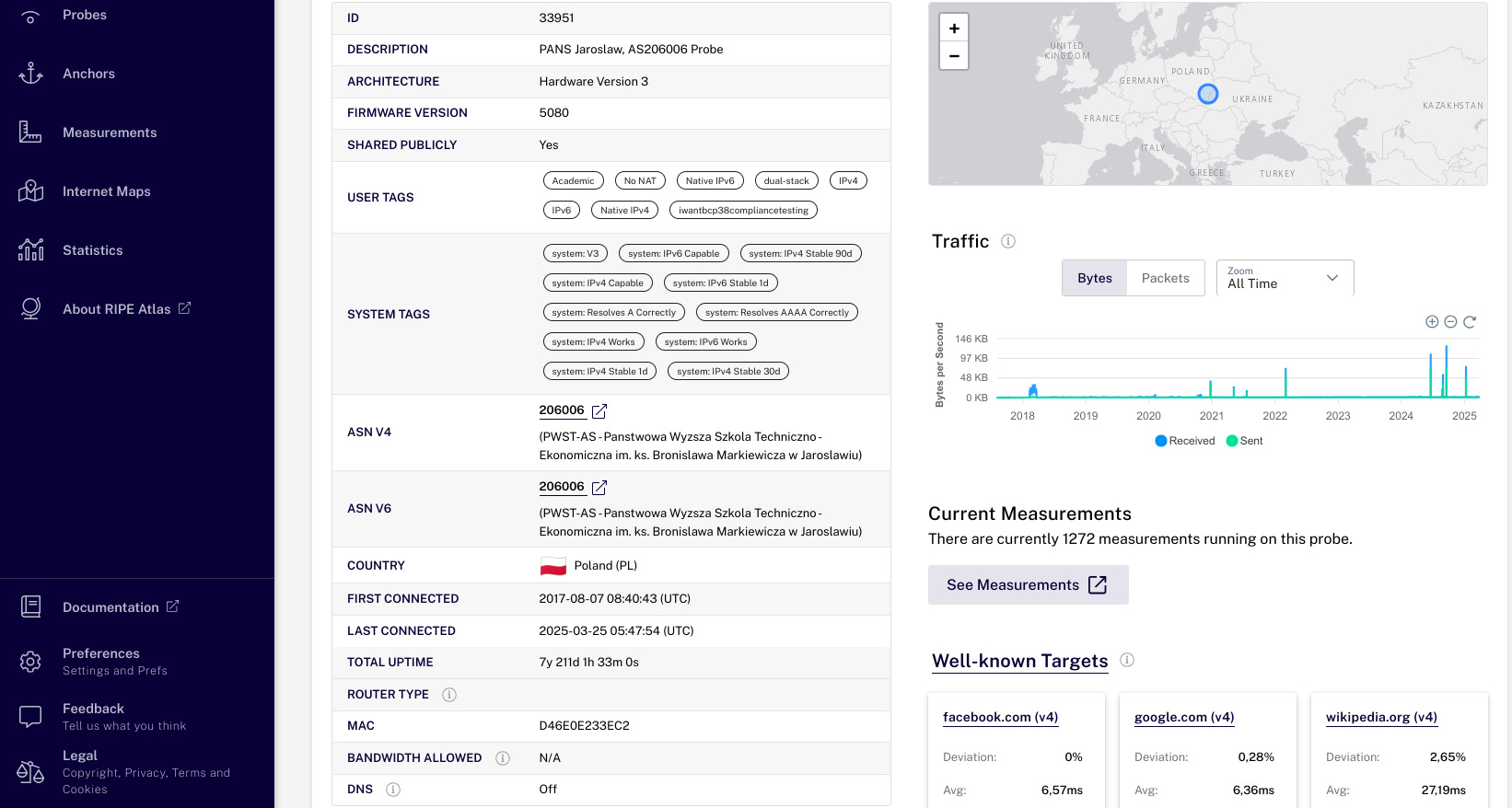Click the Router Type info icon

click(449, 695)
